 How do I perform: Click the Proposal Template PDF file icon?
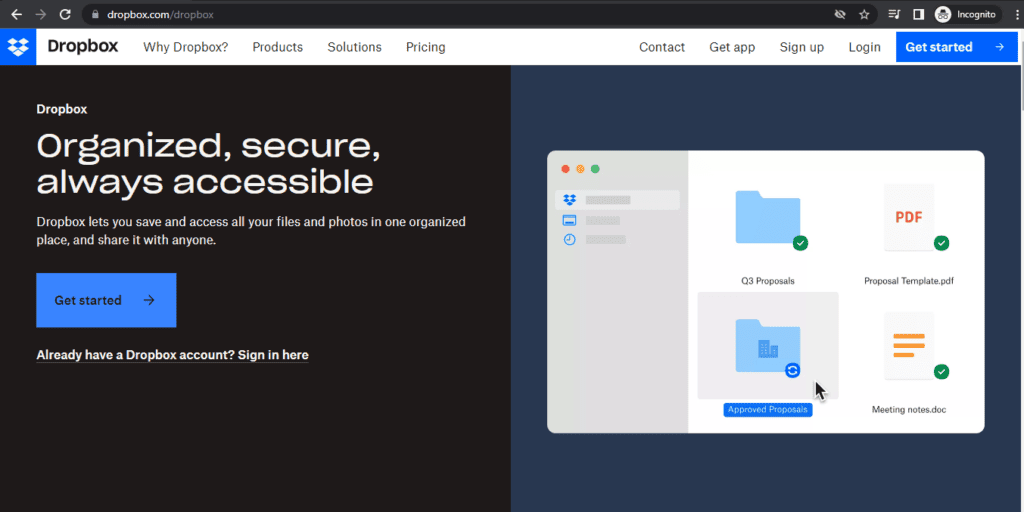click(908, 217)
